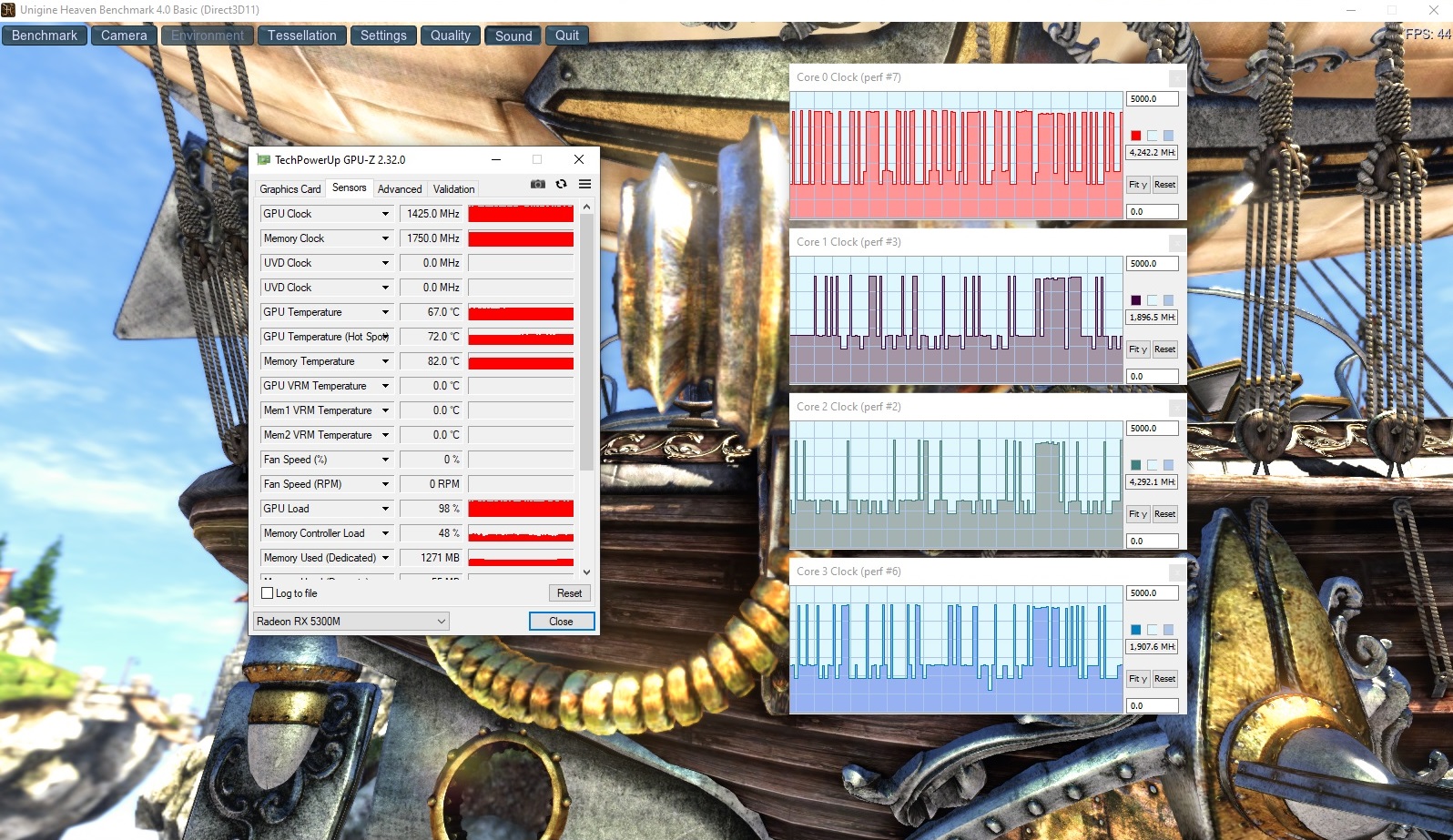Select the Sensors tab

(350, 187)
